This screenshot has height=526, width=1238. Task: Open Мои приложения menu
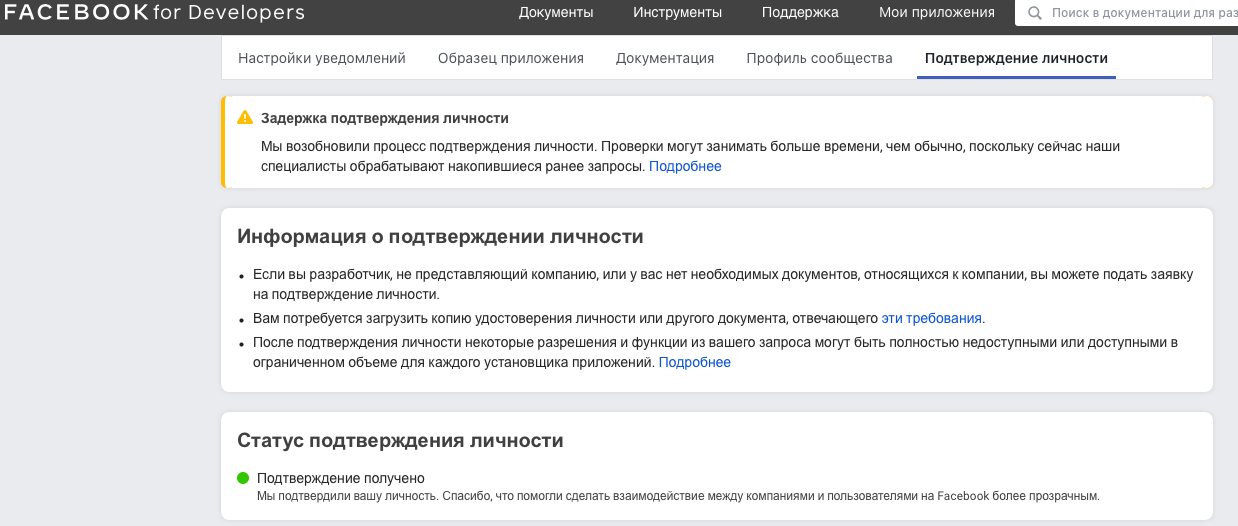[x=937, y=13]
